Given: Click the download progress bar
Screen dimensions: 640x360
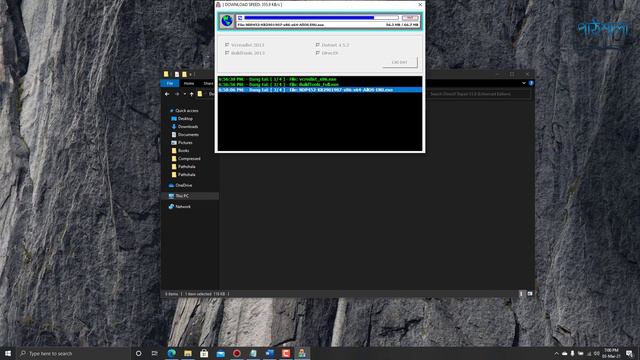Looking at the screenshot, I should coord(321,18).
